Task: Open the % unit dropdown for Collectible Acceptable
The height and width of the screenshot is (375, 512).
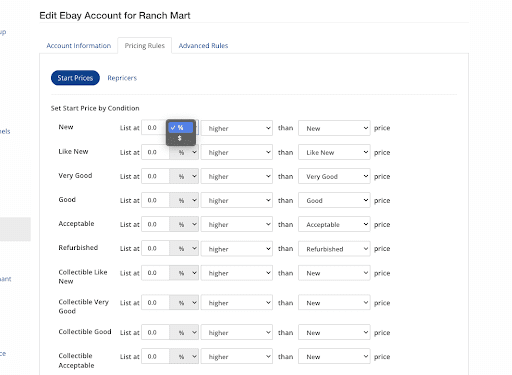Action: click(184, 356)
